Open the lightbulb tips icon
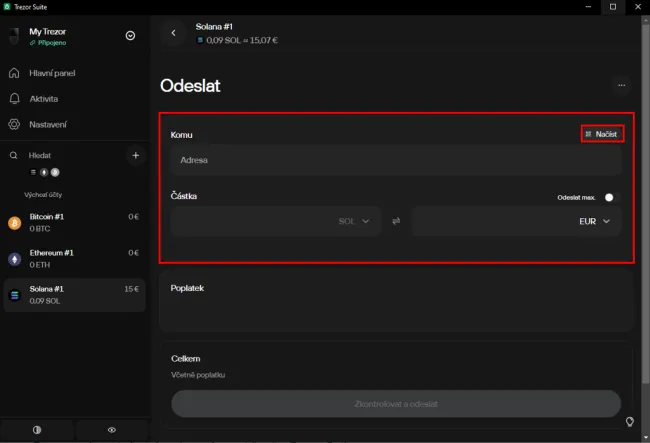The height and width of the screenshot is (443, 650). (x=629, y=421)
